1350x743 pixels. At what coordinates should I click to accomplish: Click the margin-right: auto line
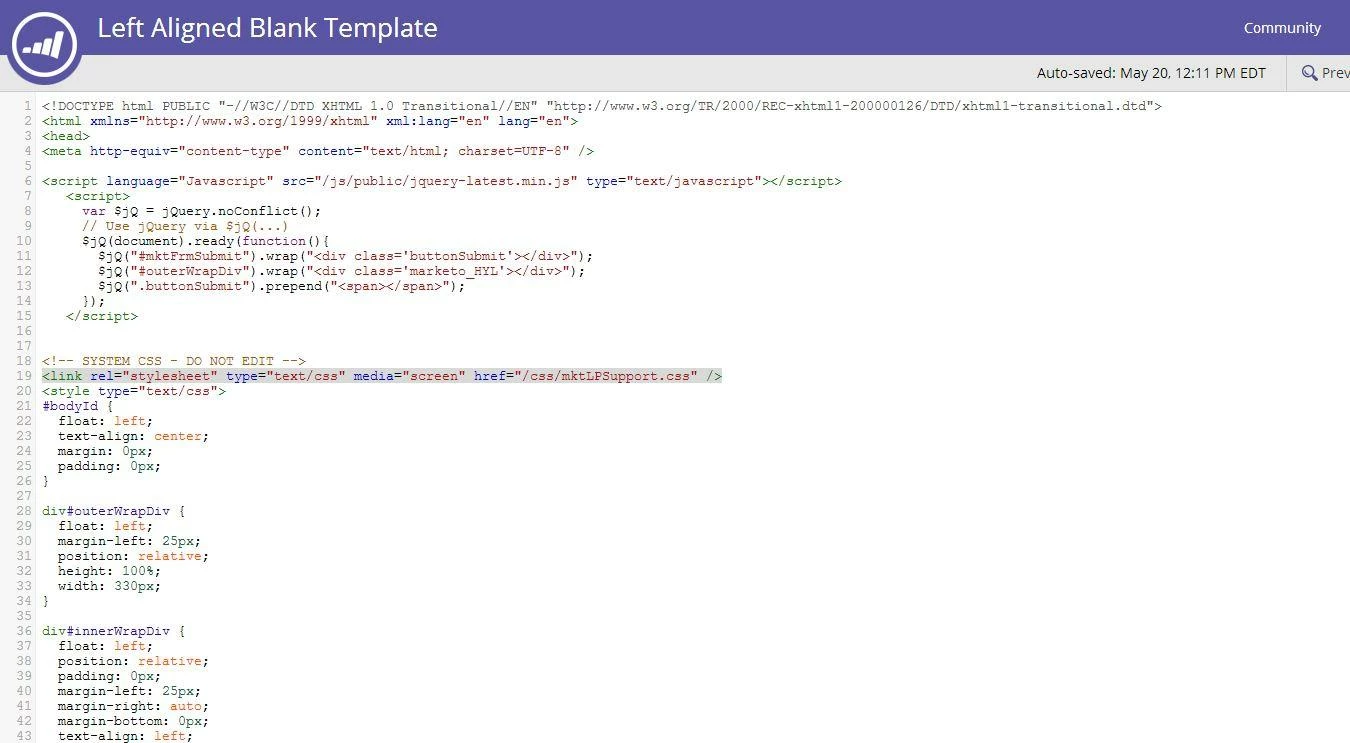click(x=134, y=706)
